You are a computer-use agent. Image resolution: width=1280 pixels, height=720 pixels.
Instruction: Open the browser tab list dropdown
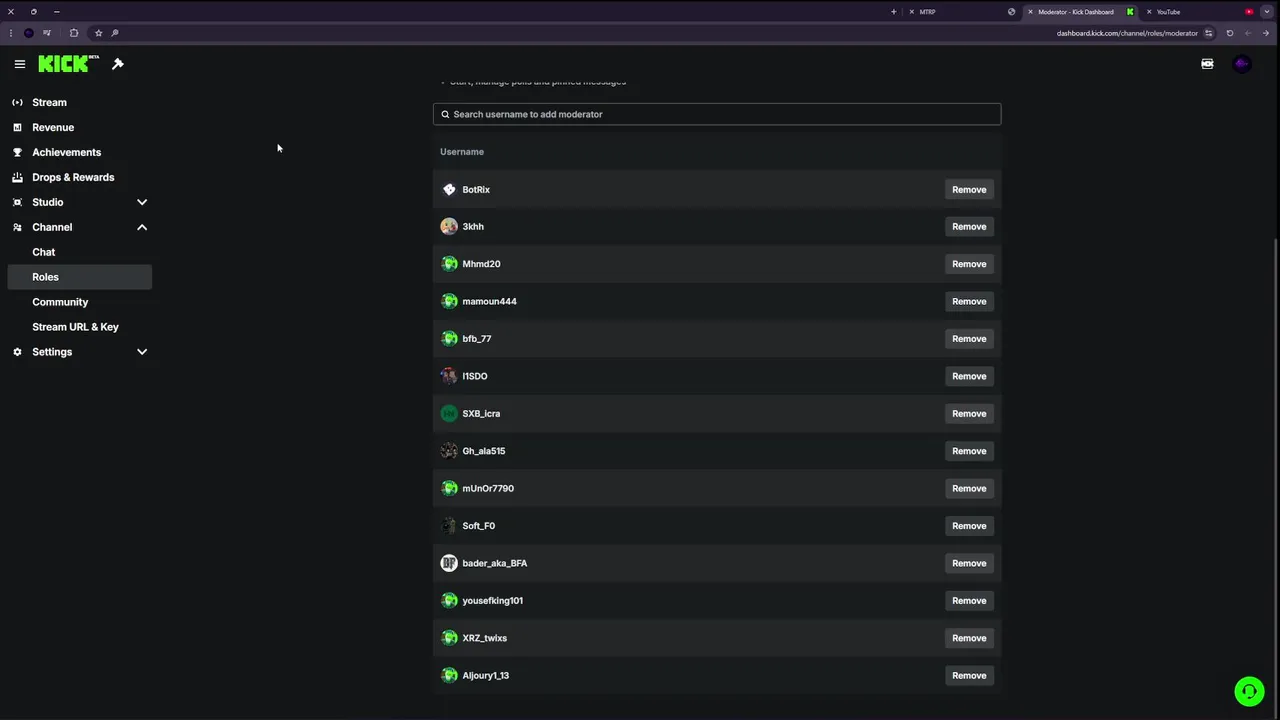pos(1267,12)
